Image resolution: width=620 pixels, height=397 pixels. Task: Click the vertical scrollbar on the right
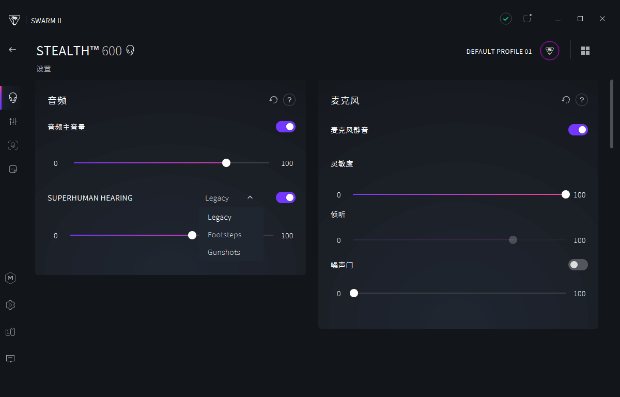coord(612,114)
